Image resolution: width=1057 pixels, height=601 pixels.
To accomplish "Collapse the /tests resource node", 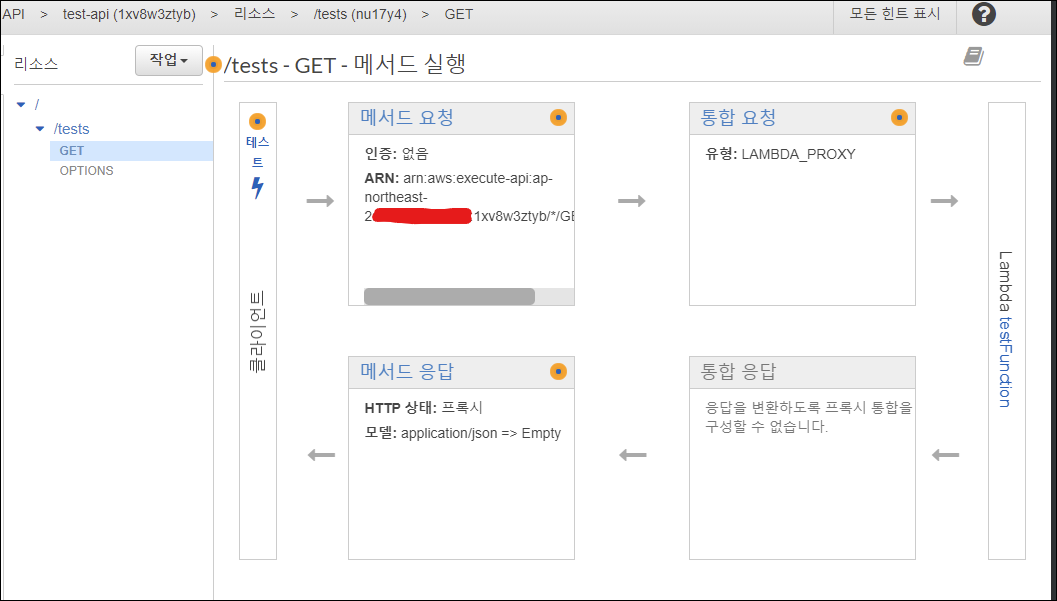I will point(40,129).
